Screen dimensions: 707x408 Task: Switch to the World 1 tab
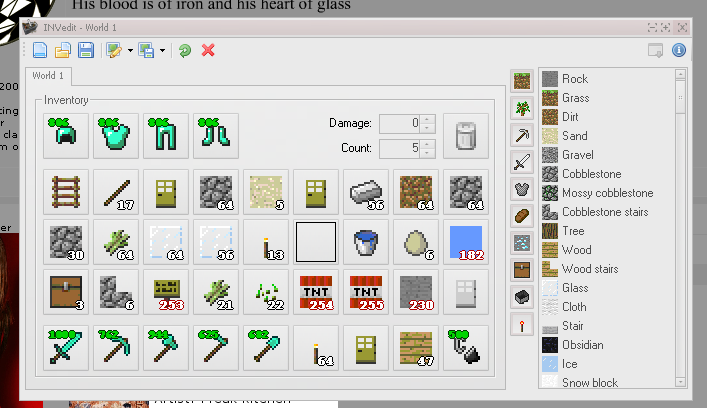click(x=47, y=76)
